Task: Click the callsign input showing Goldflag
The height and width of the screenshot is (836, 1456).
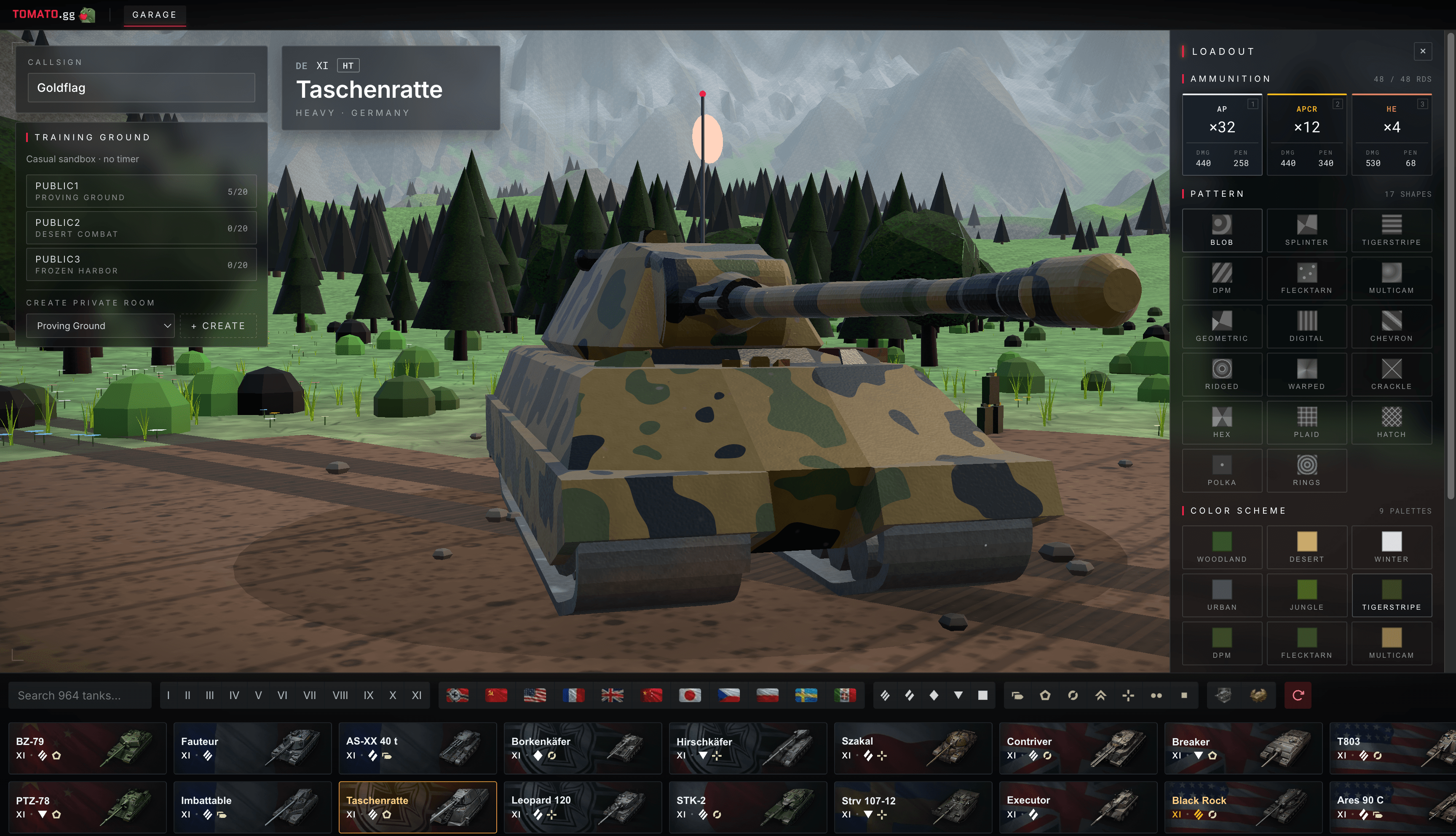Action: click(141, 87)
